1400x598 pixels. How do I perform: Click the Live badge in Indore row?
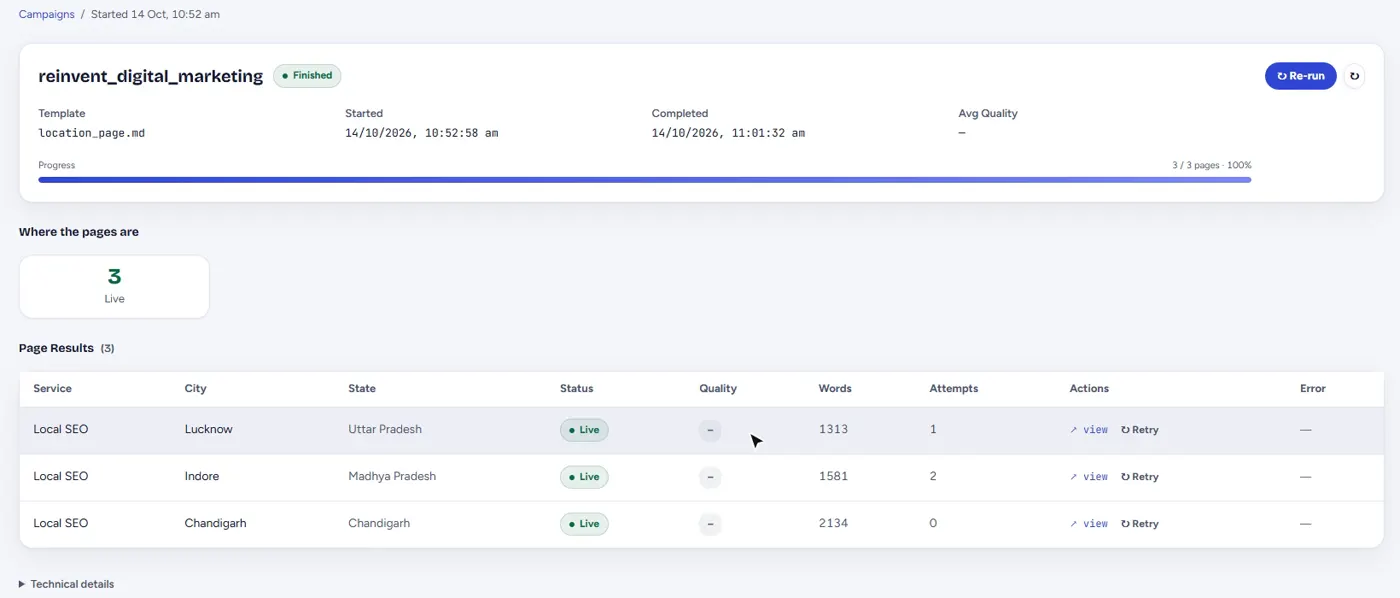(584, 477)
